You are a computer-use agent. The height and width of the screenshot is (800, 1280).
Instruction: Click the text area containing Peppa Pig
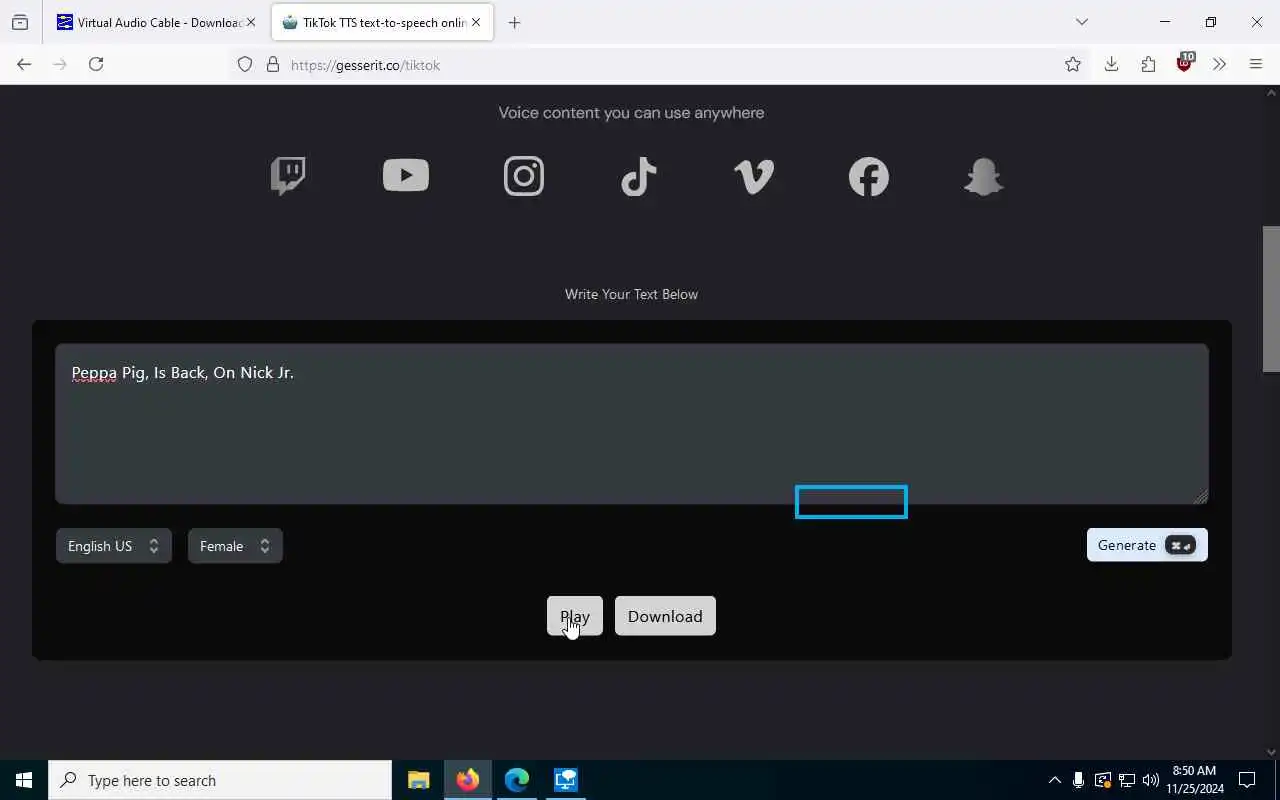click(x=632, y=424)
